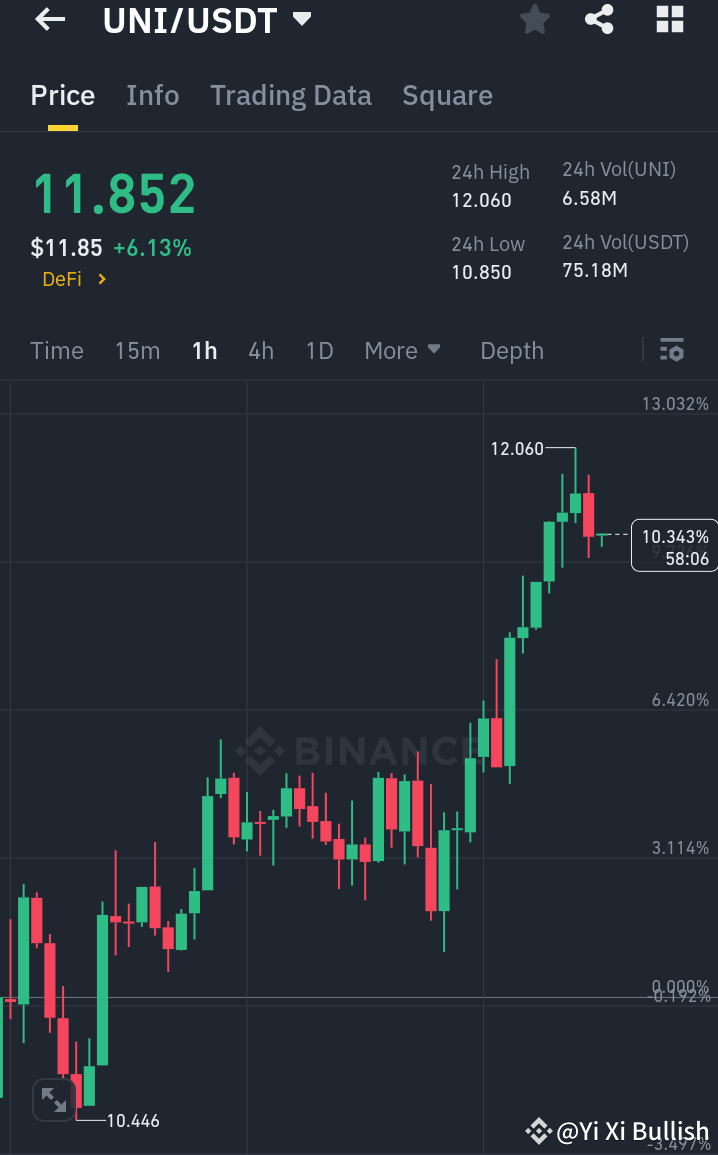The height and width of the screenshot is (1155, 718).
Task: Star UNI/USDT as a favorite
Action: click(534, 19)
